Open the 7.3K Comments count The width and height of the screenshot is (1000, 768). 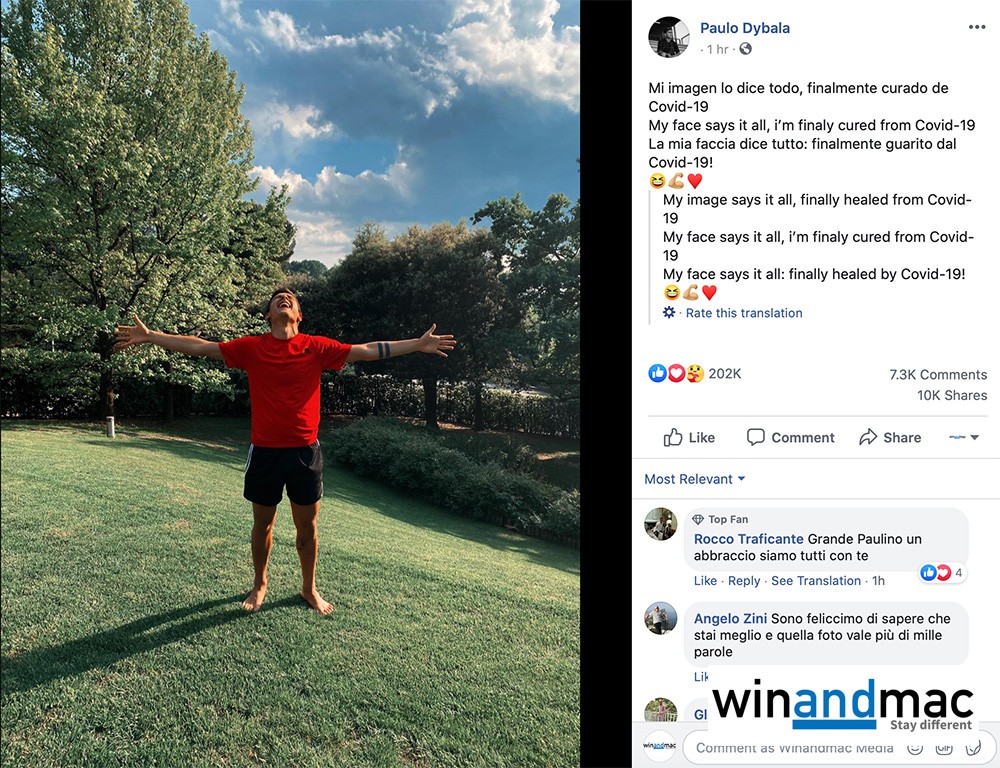[938, 374]
